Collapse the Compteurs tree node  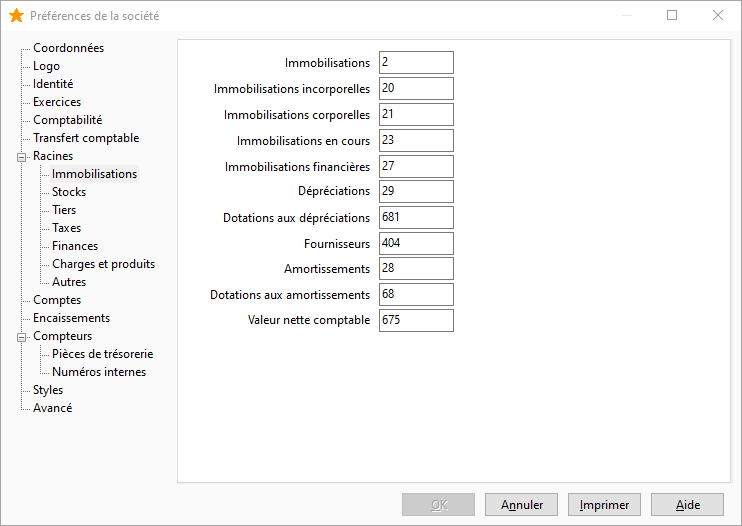point(21,337)
